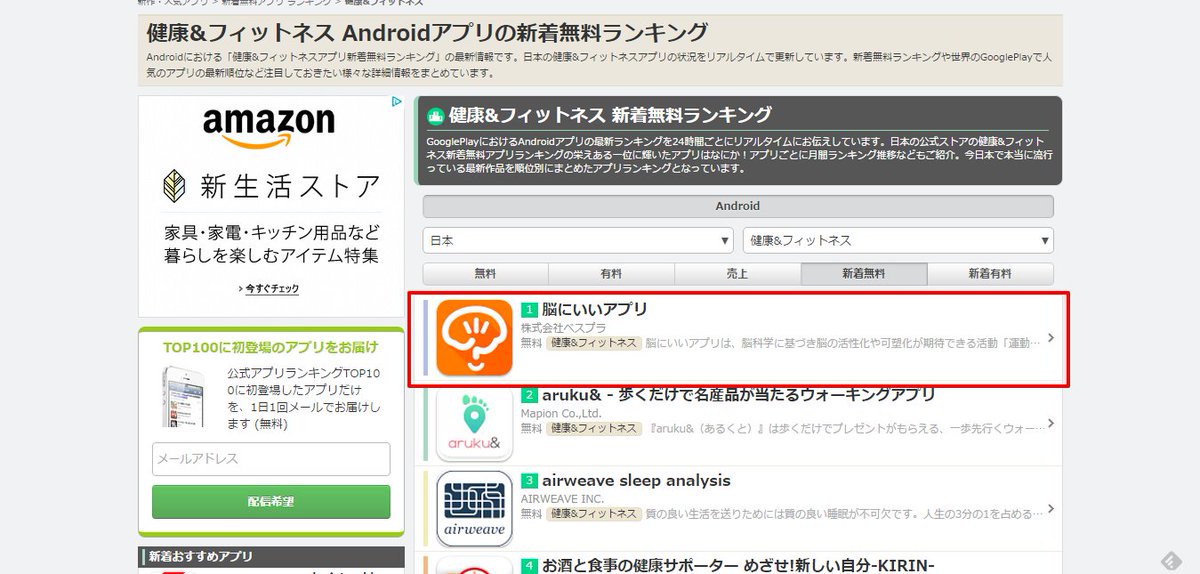Click developer name Mapion Co.,Ltd.

pos(561,413)
